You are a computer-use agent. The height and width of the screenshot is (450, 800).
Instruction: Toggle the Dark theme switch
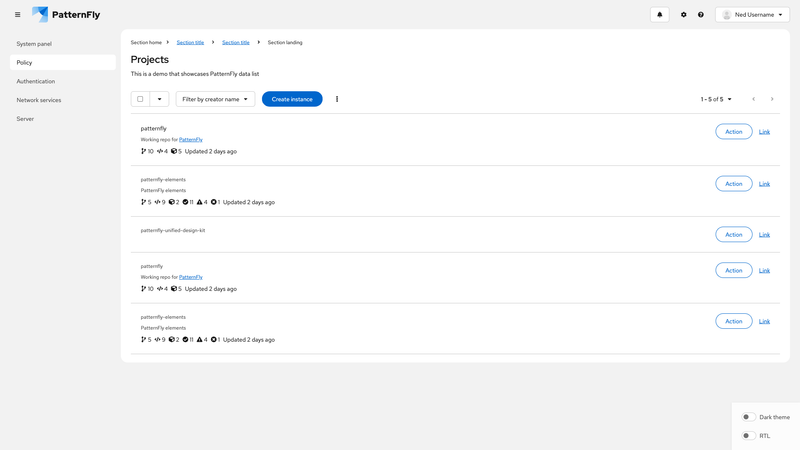[748, 417]
